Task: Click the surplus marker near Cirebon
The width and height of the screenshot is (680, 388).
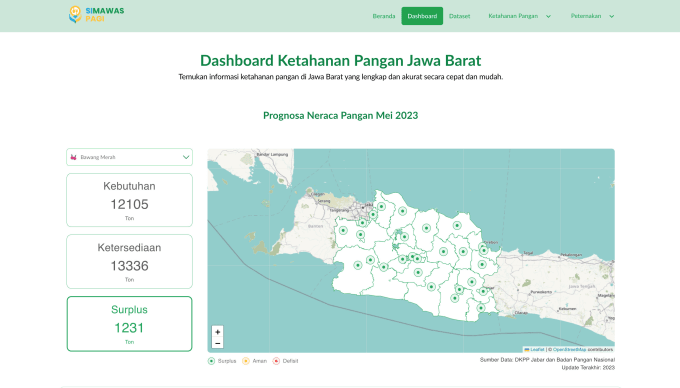Action: click(484, 250)
